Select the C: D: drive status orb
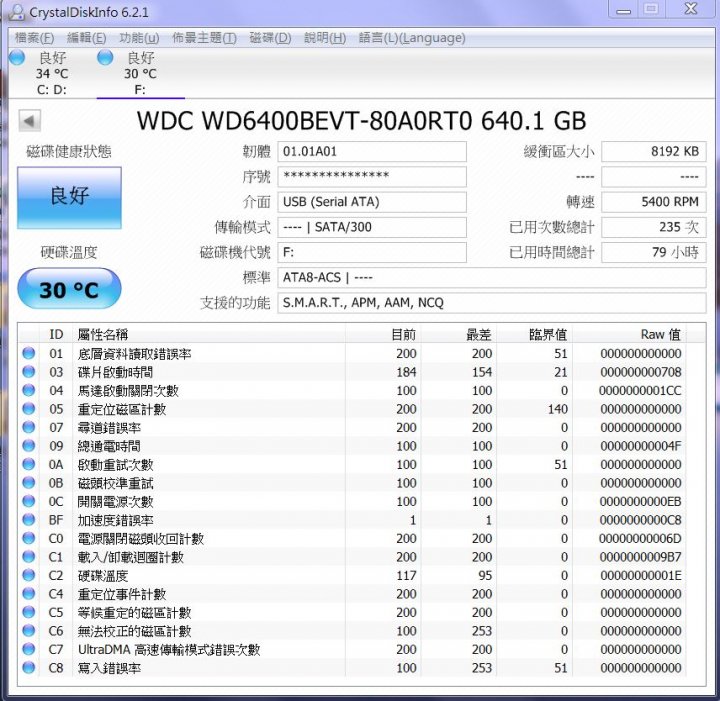The image size is (720, 701). tap(17, 58)
